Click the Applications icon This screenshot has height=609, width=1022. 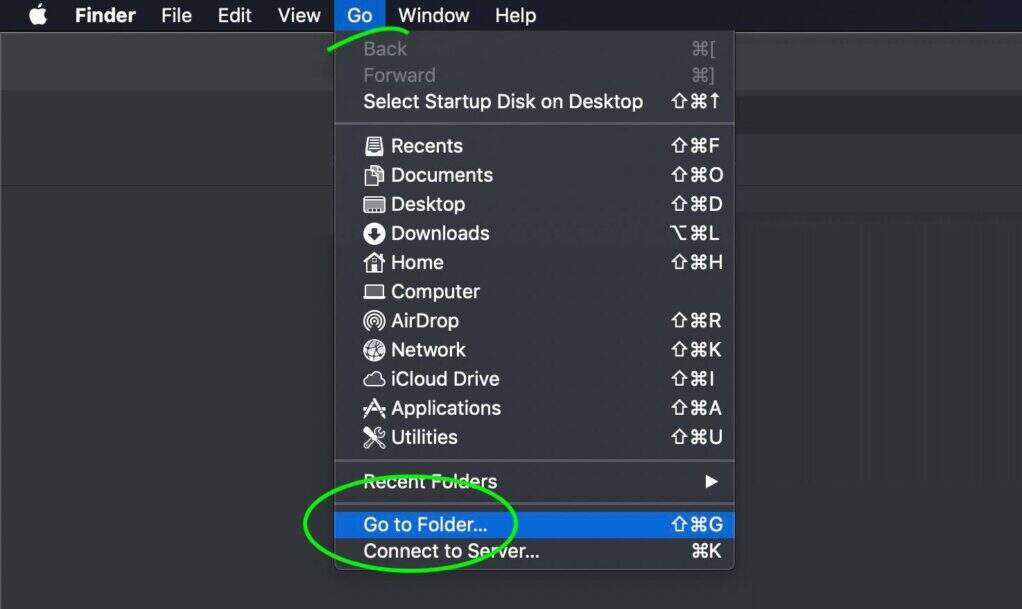374,408
